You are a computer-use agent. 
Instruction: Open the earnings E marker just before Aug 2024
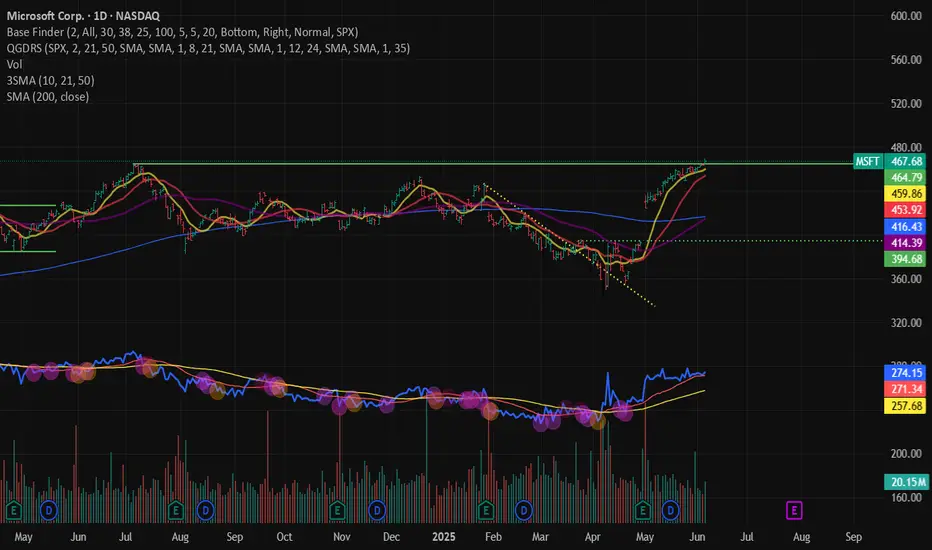[175, 510]
